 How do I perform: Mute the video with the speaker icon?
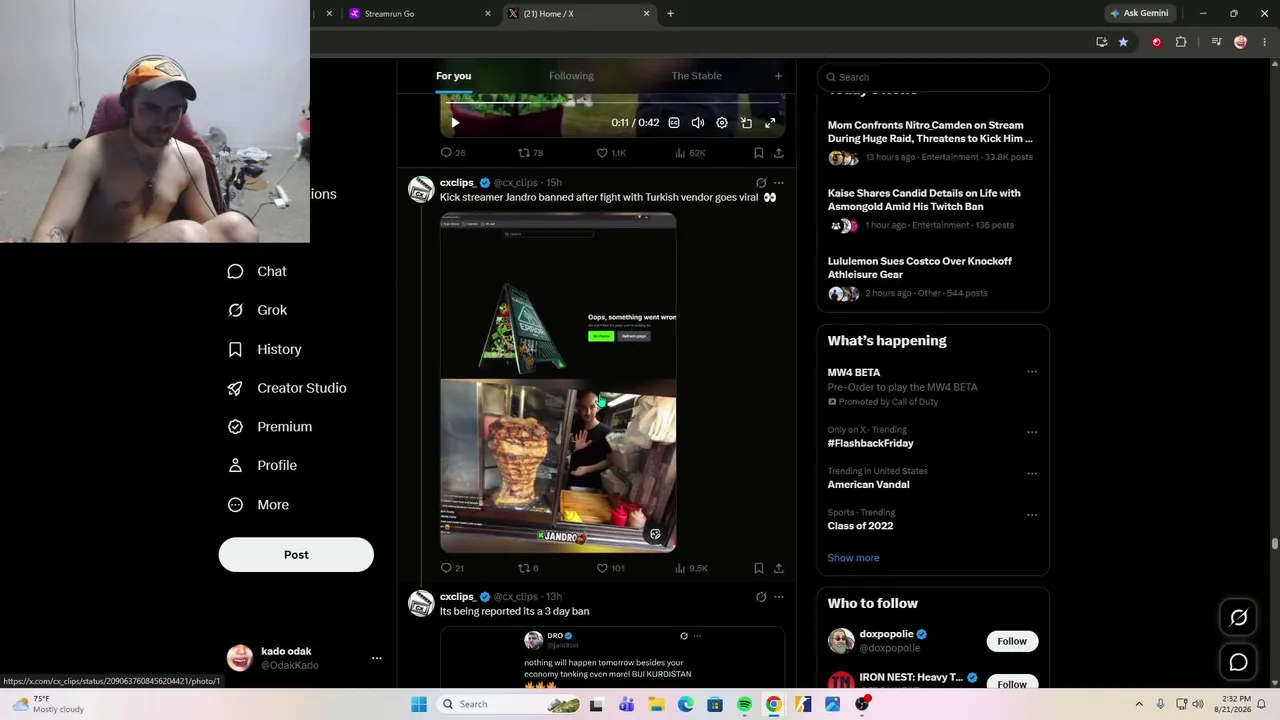point(698,123)
